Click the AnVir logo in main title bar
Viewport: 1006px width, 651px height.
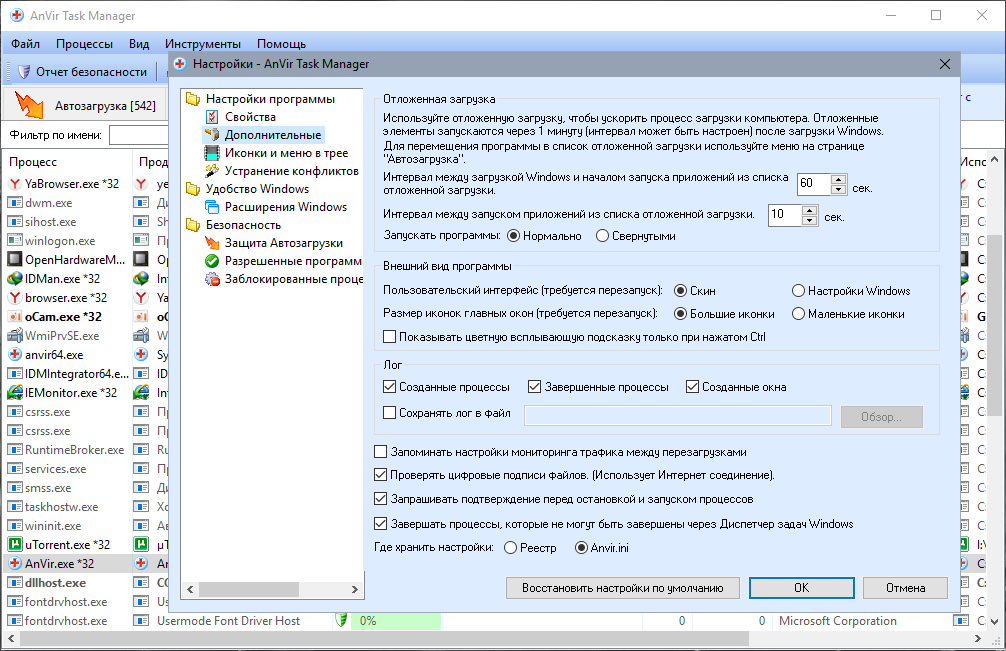(17, 15)
